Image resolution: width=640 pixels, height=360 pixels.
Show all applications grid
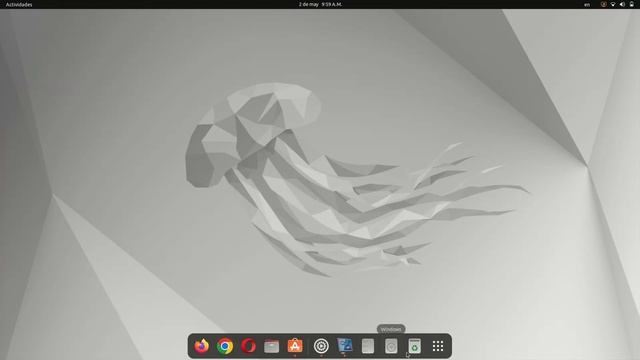tap(438, 346)
